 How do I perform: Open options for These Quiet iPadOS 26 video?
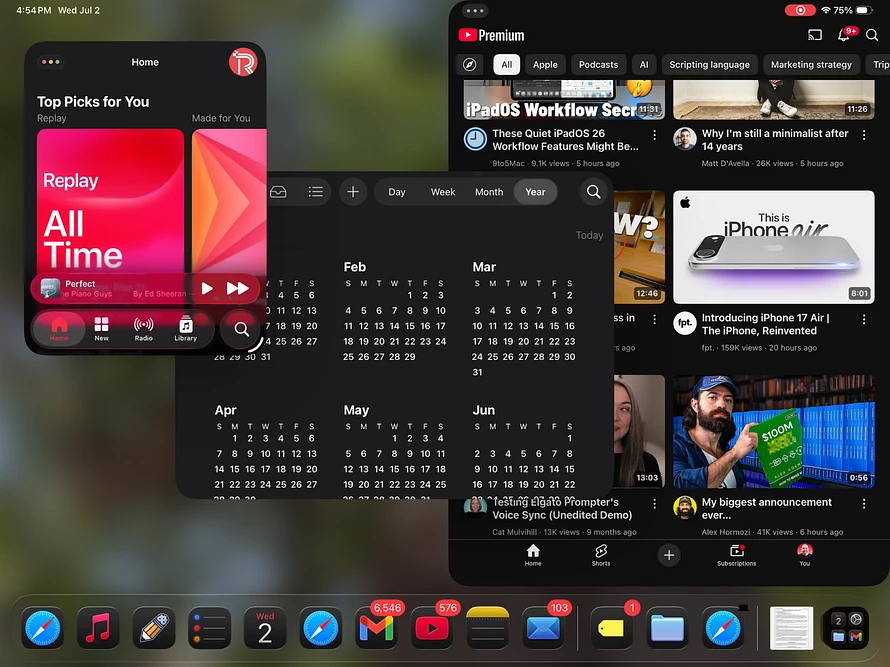[x=654, y=135]
